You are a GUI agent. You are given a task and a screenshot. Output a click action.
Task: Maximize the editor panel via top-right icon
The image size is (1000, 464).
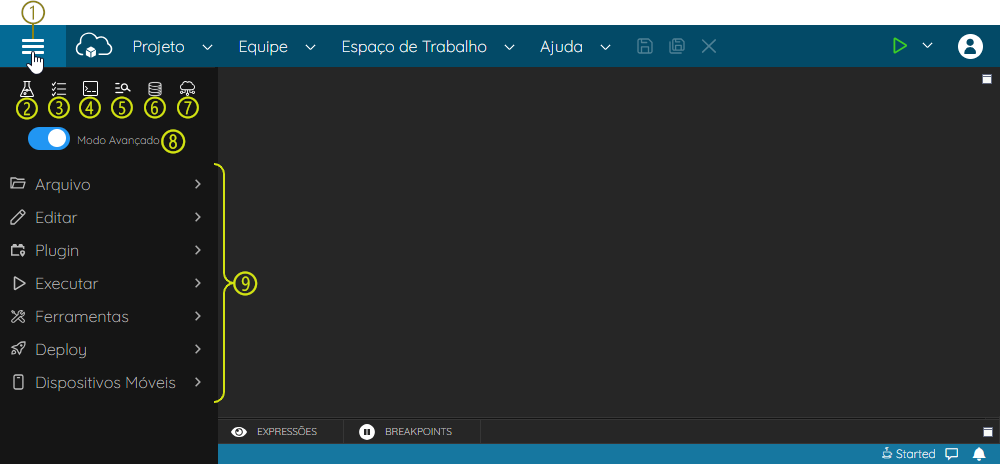987,79
